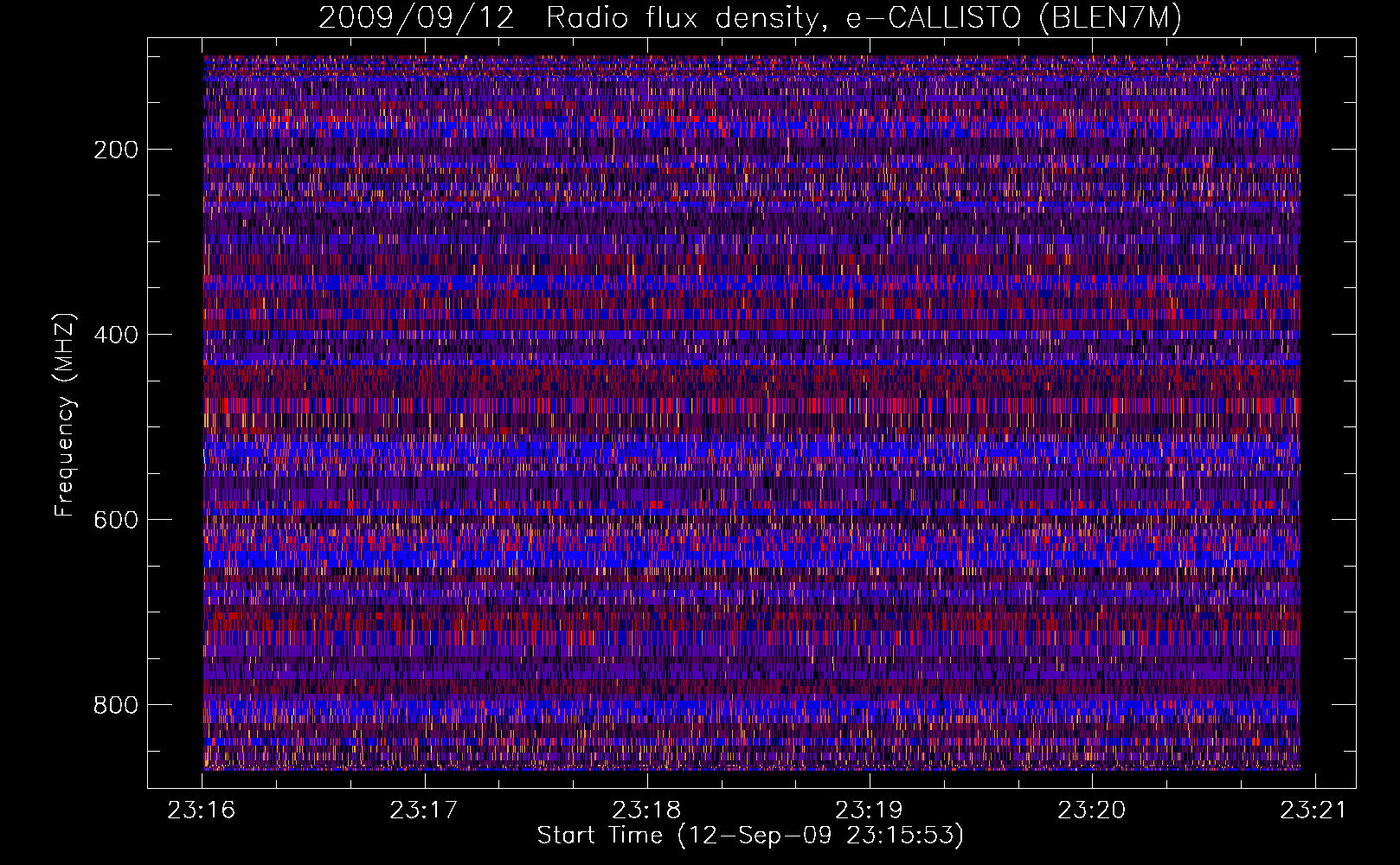The width and height of the screenshot is (1400, 865).
Task: Click the 23:20 time tick label
Action: coord(1092,810)
